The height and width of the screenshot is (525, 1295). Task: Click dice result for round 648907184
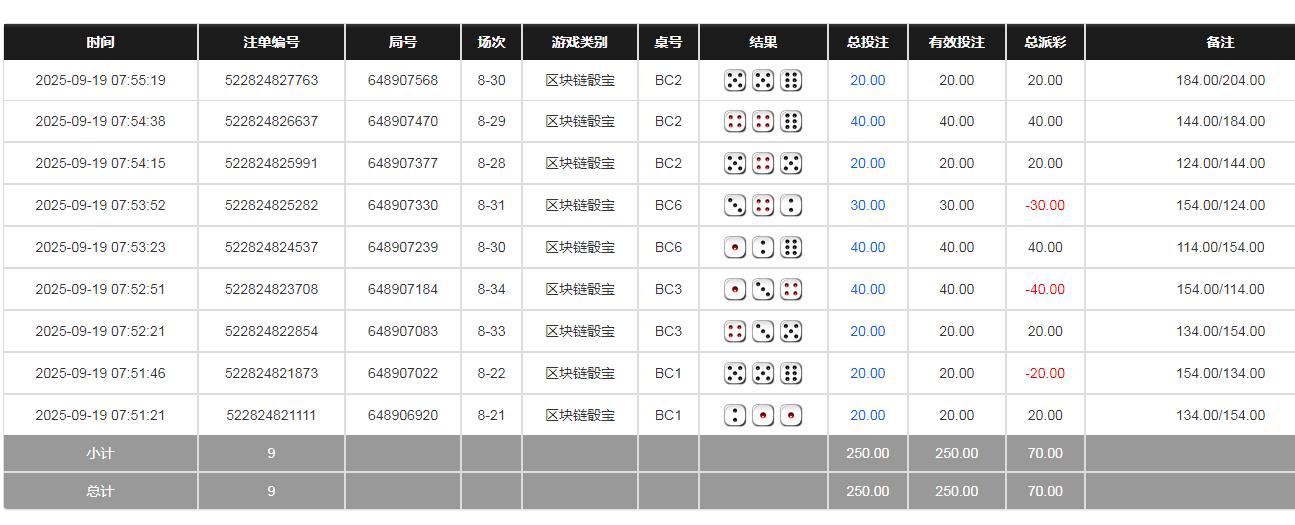point(763,290)
